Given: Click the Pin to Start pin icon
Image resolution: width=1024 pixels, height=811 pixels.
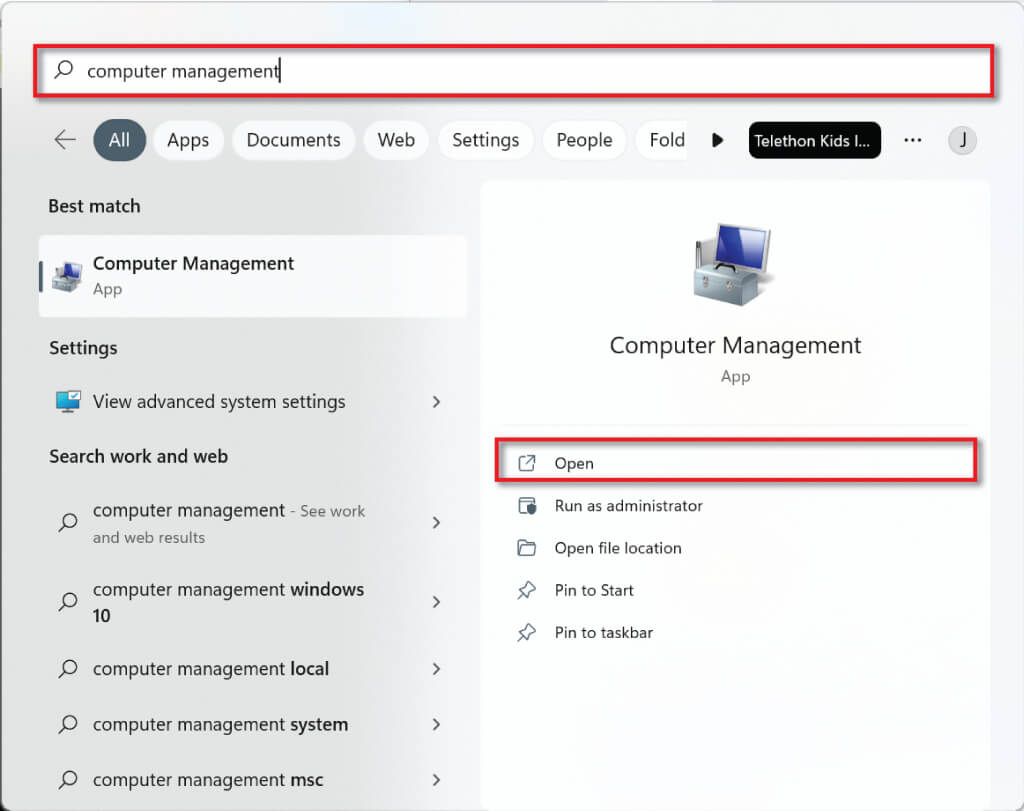Looking at the screenshot, I should pyautogui.click(x=527, y=590).
